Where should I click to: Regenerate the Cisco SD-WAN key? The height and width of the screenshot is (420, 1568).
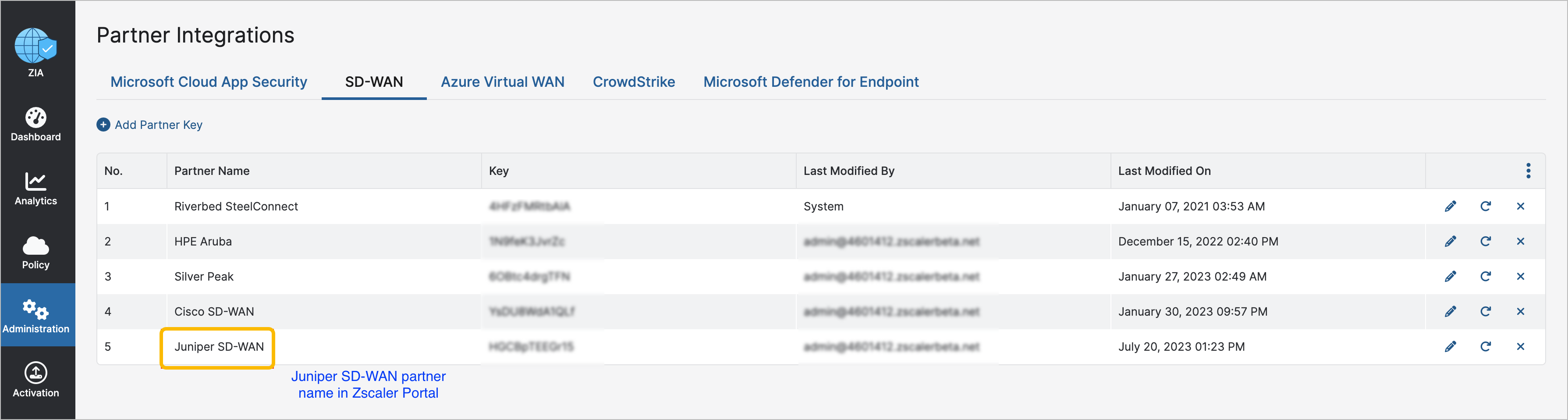point(1486,312)
